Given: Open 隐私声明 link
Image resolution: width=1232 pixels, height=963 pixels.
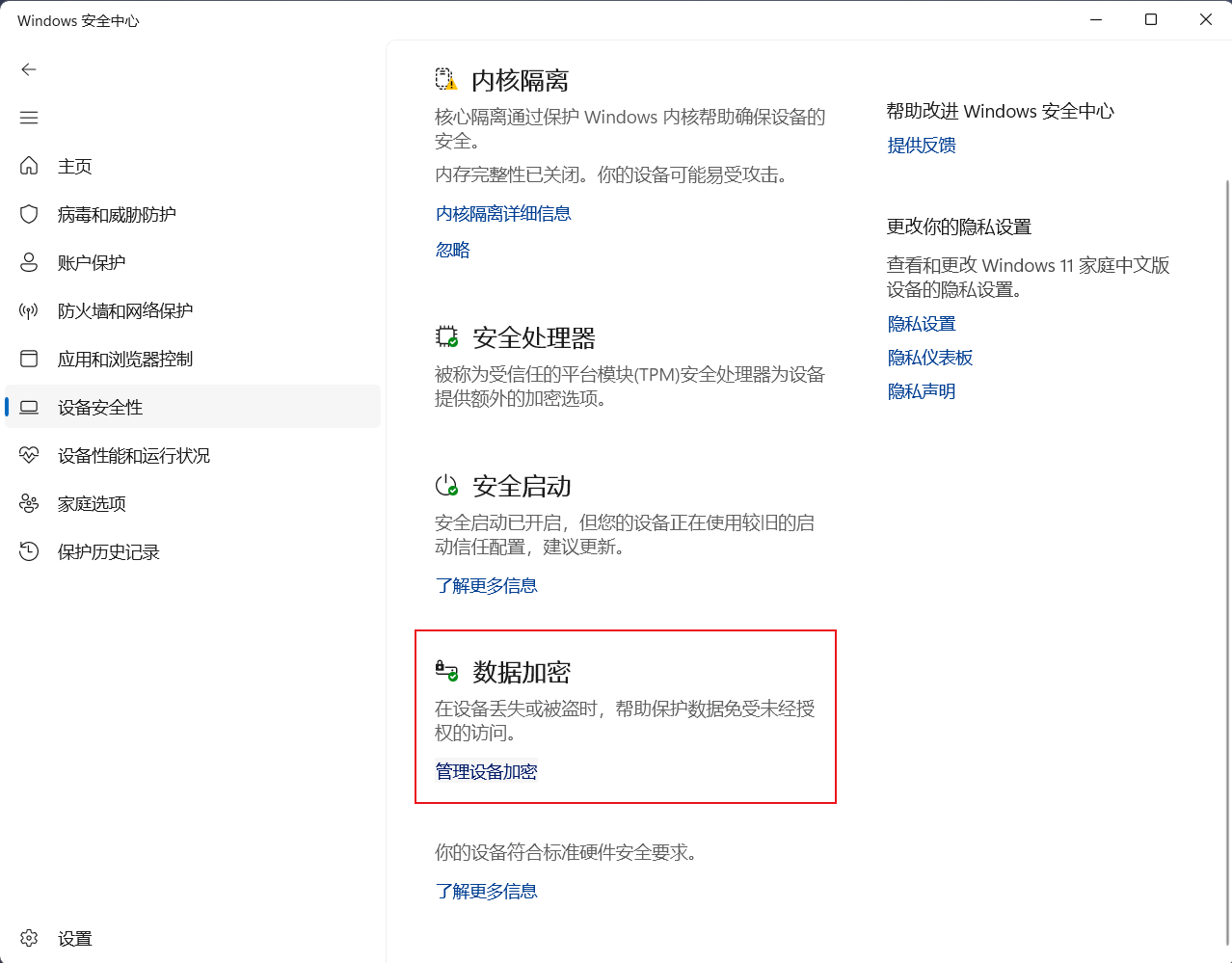Looking at the screenshot, I should coord(922,391).
